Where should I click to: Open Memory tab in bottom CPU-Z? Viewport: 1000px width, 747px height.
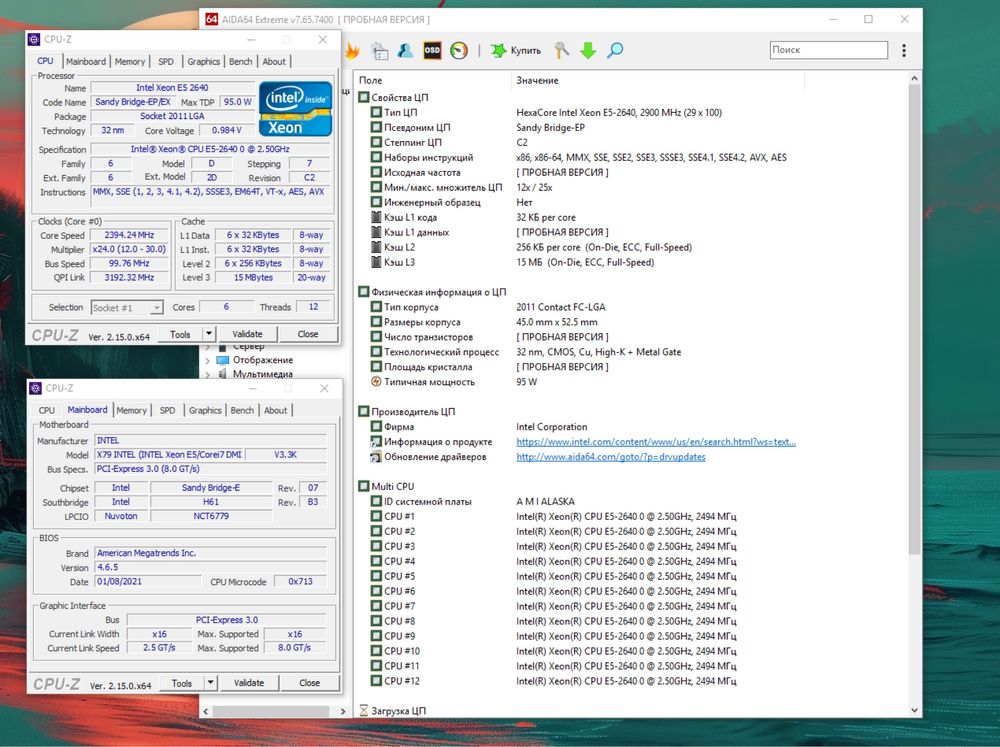pos(131,410)
